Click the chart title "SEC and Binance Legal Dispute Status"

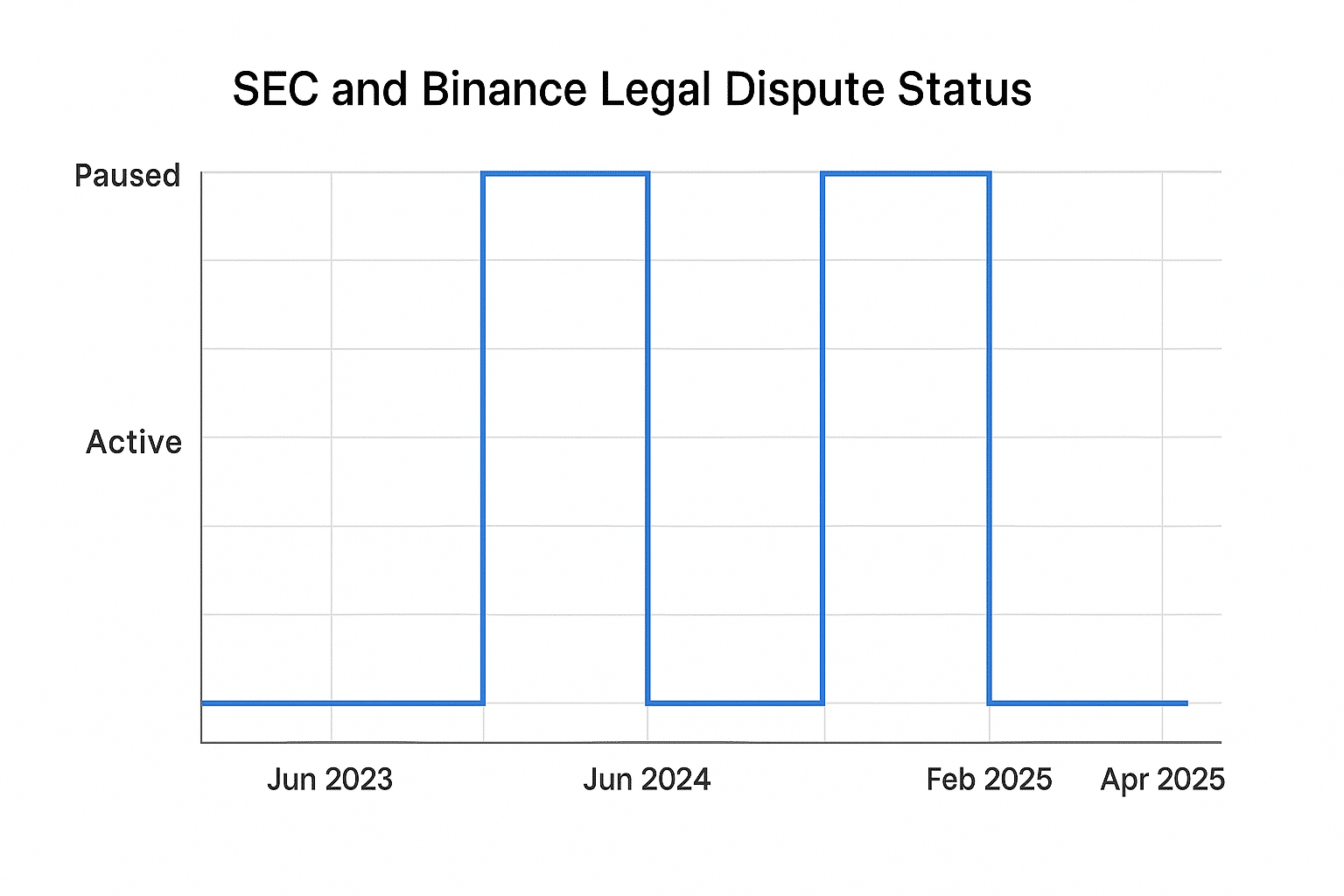point(632,89)
